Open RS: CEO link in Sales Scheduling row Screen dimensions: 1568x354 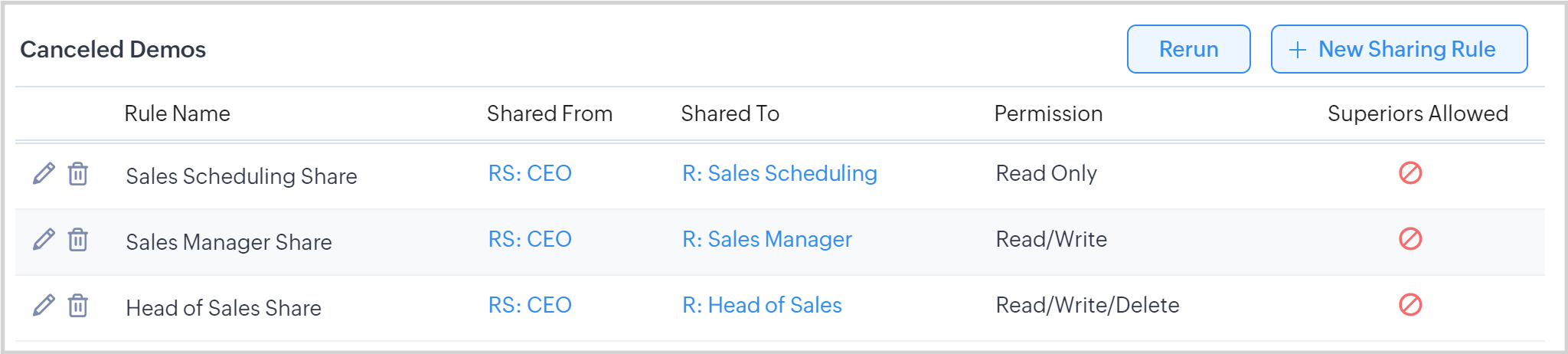(x=530, y=173)
